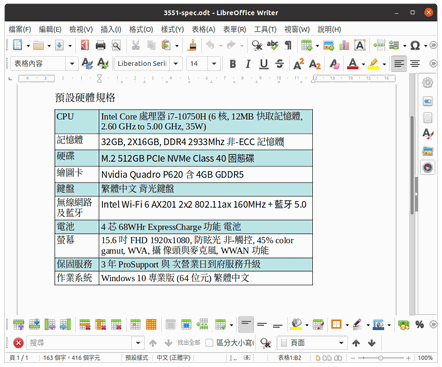
Task: Toggle print preview icon
Action: 116,45
